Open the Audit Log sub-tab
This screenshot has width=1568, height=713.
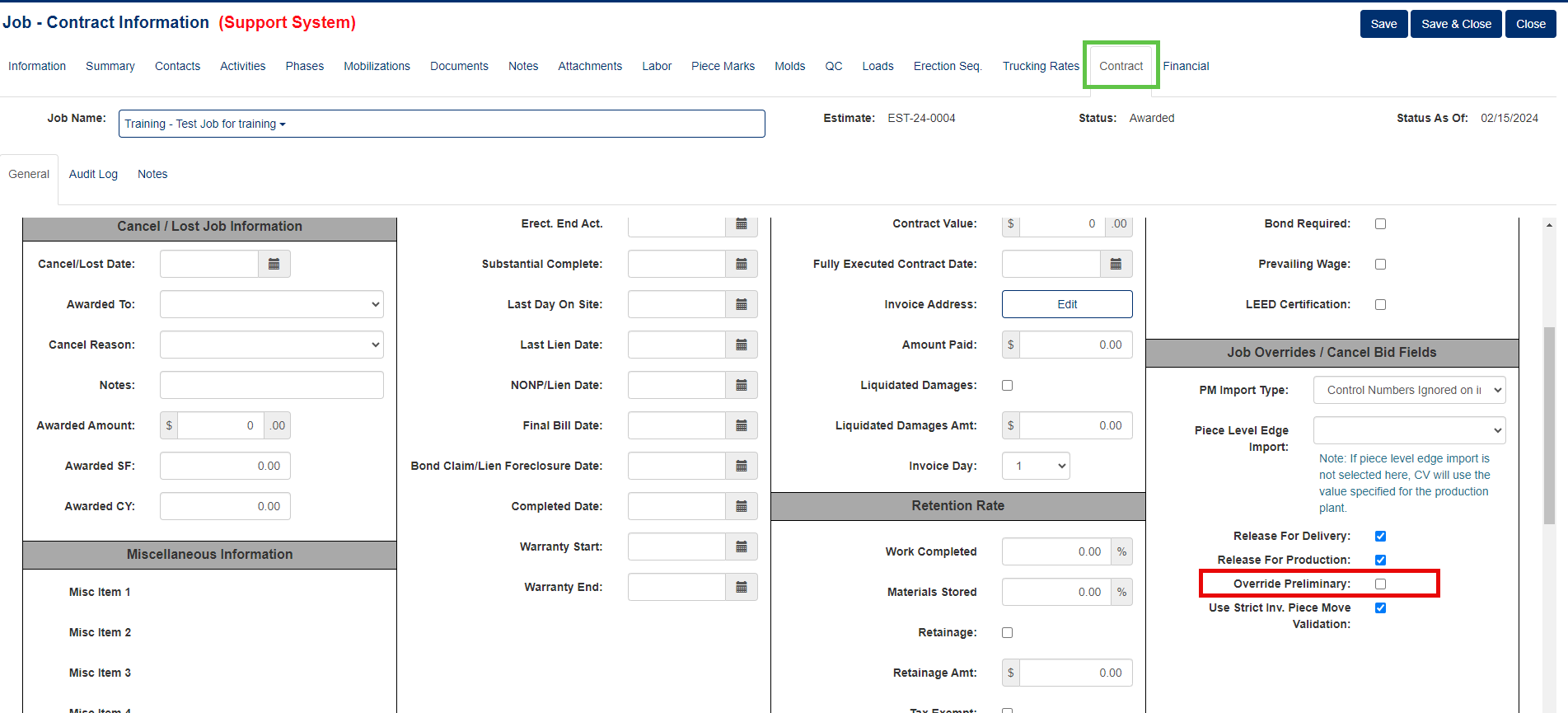click(x=93, y=174)
